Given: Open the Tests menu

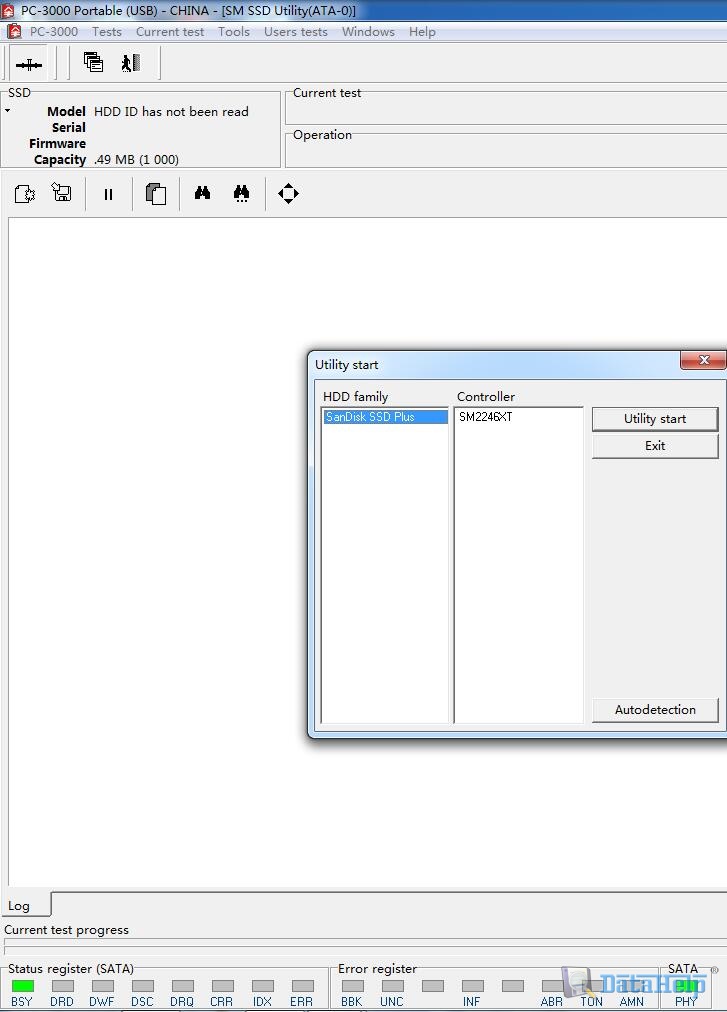Looking at the screenshot, I should [107, 32].
